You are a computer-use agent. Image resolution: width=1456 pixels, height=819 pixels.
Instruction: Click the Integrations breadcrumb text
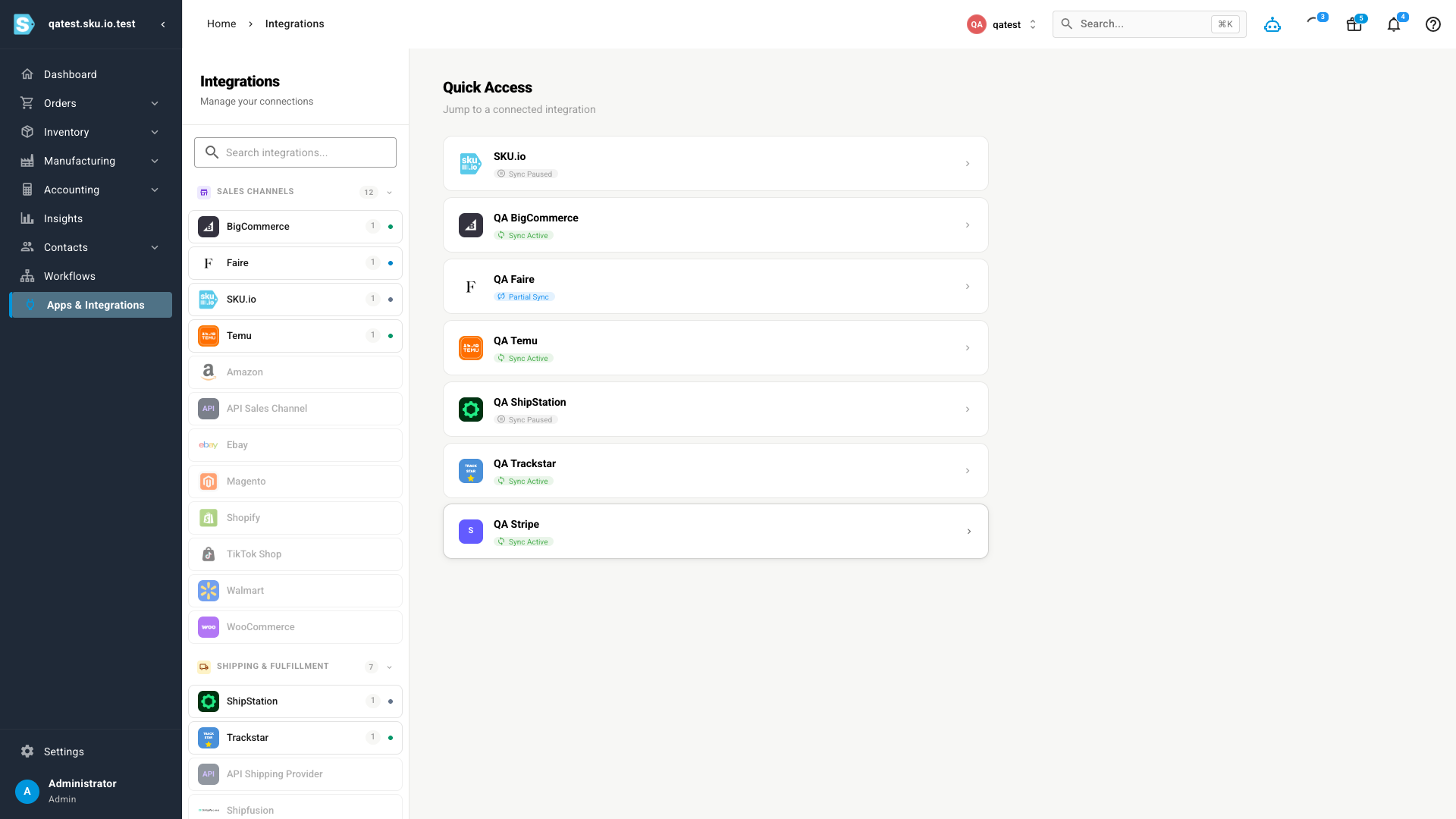(294, 24)
